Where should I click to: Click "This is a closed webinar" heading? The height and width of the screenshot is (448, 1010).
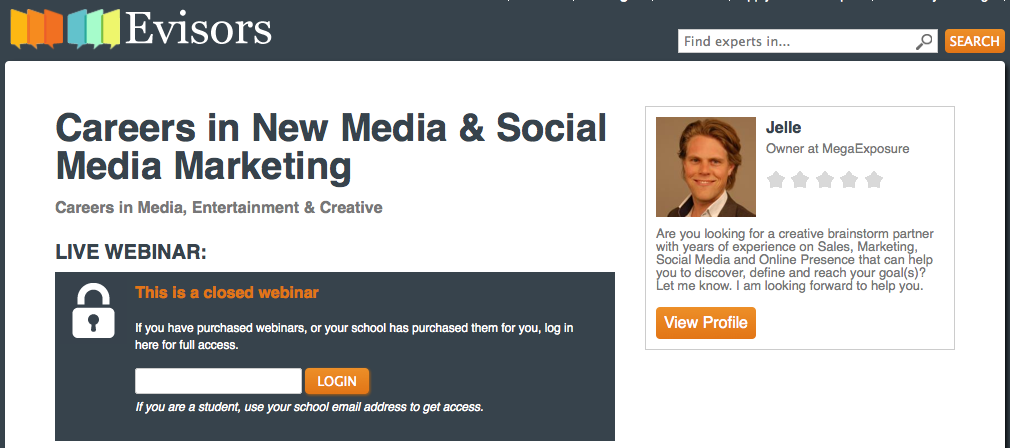pos(226,293)
